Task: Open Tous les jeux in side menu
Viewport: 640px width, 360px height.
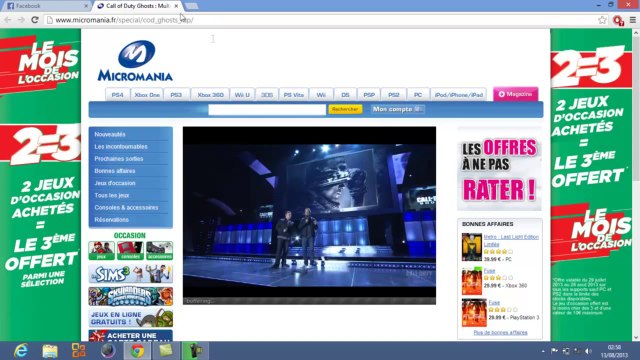Action: [x=111, y=196]
